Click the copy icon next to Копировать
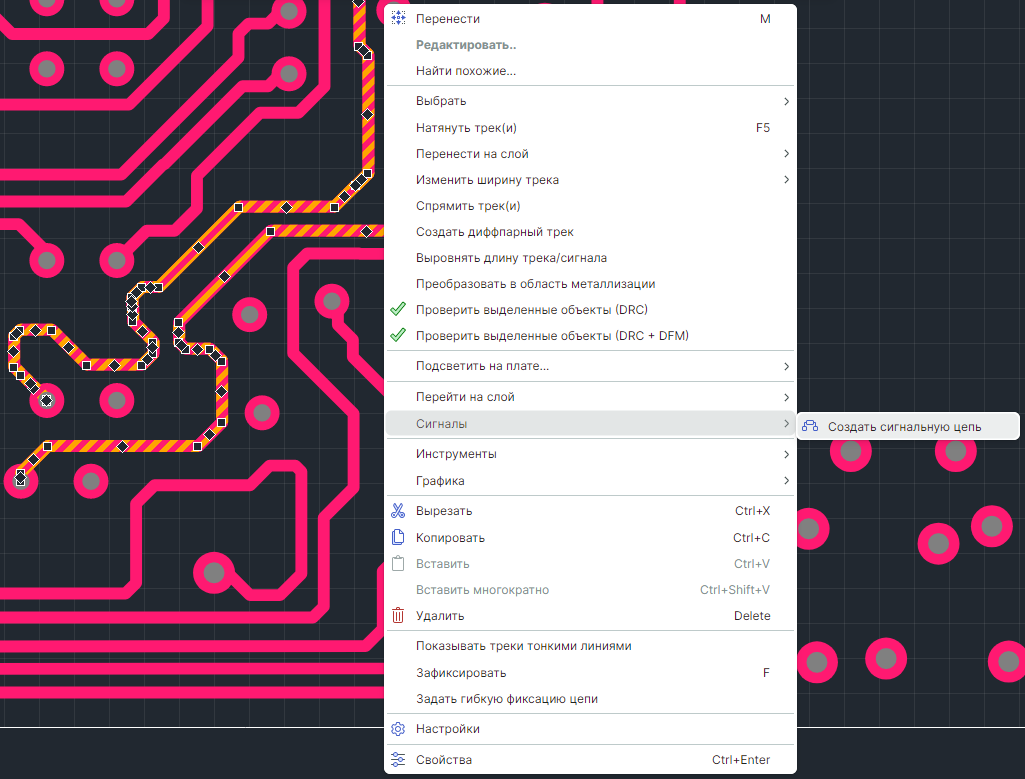 [398, 538]
